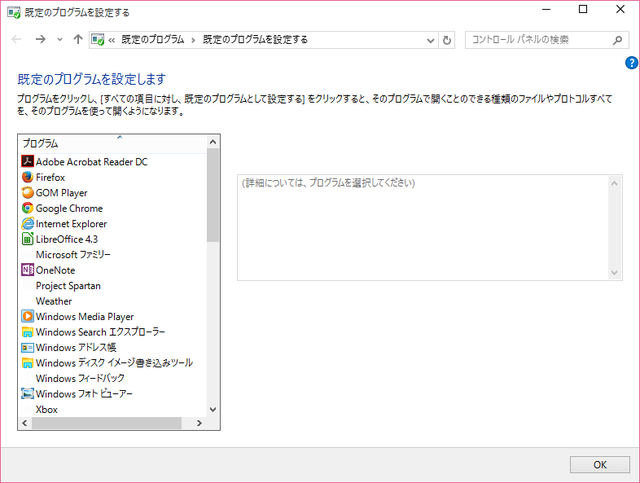Click program list scroll right arrow
Screen dimensions: 640x483
tap(199, 423)
